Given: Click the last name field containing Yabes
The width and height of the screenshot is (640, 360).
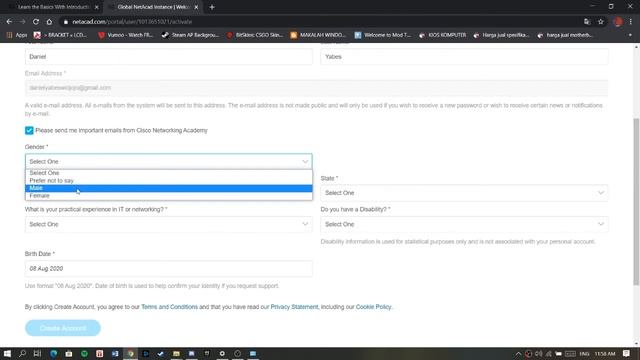Looking at the screenshot, I should (x=464, y=57).
